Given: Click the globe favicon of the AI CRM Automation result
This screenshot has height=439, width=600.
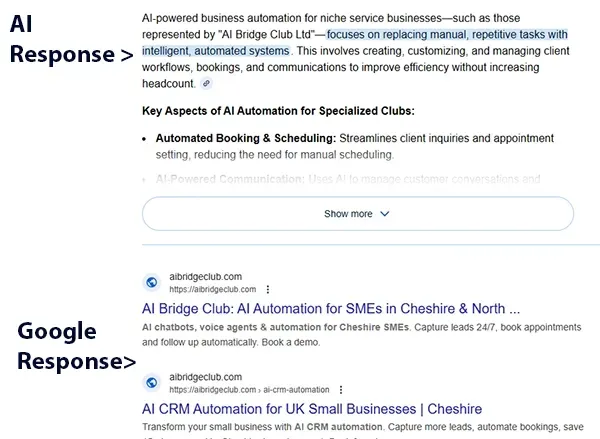Looking at the screenshot, I should pos(152,382).
